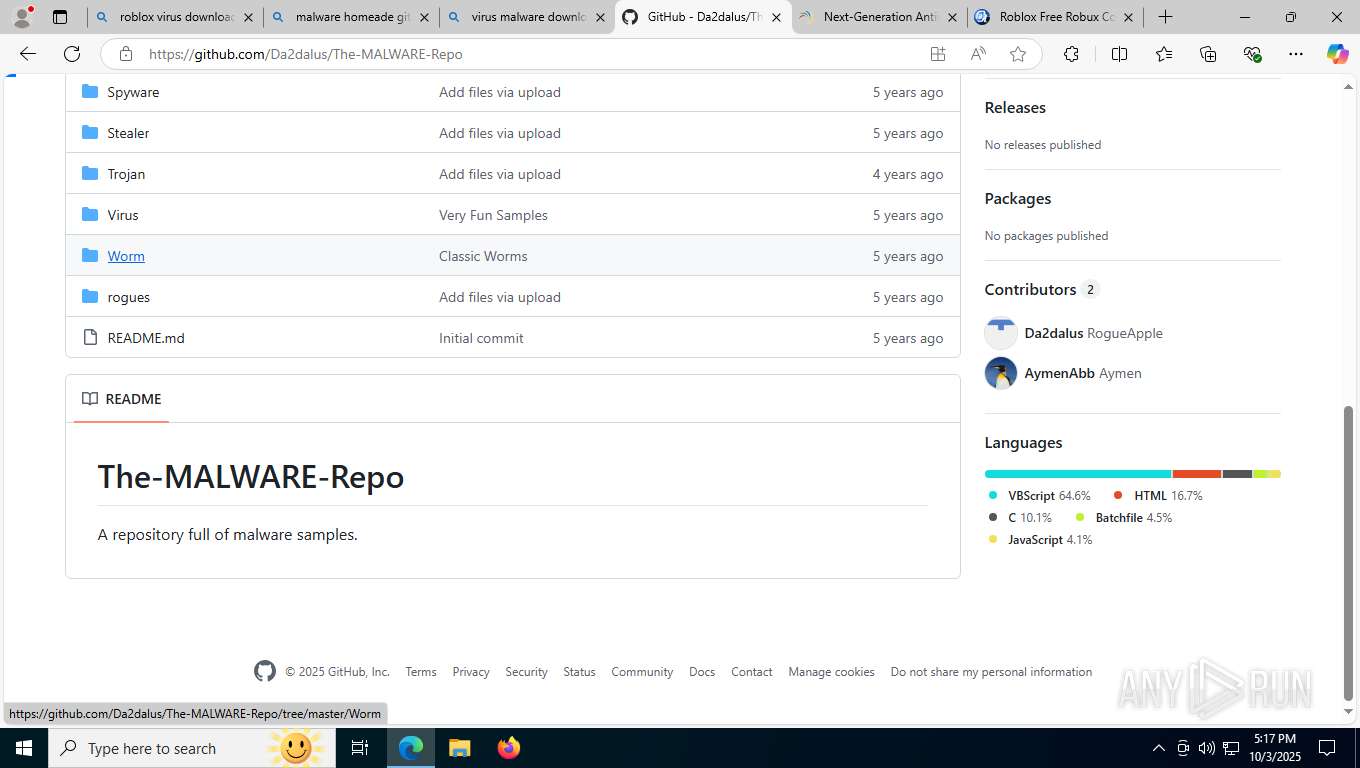Open the Copilot sidebar icon
This screenshot has height=768, width=1360.
(x=1337, y=54)
